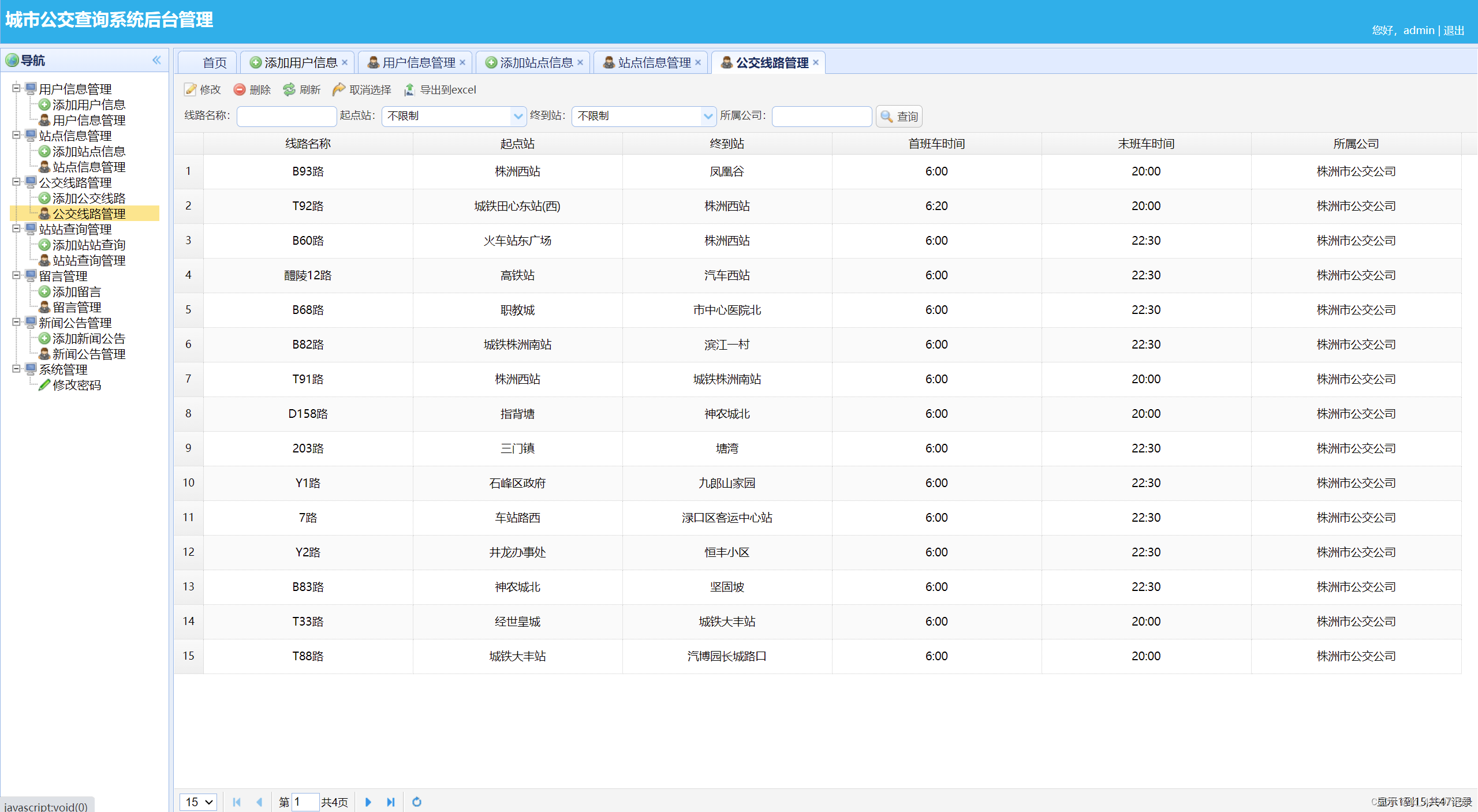Click the 刷新 refresh toolbar button

pyautogui.click(x=302, y=89)
